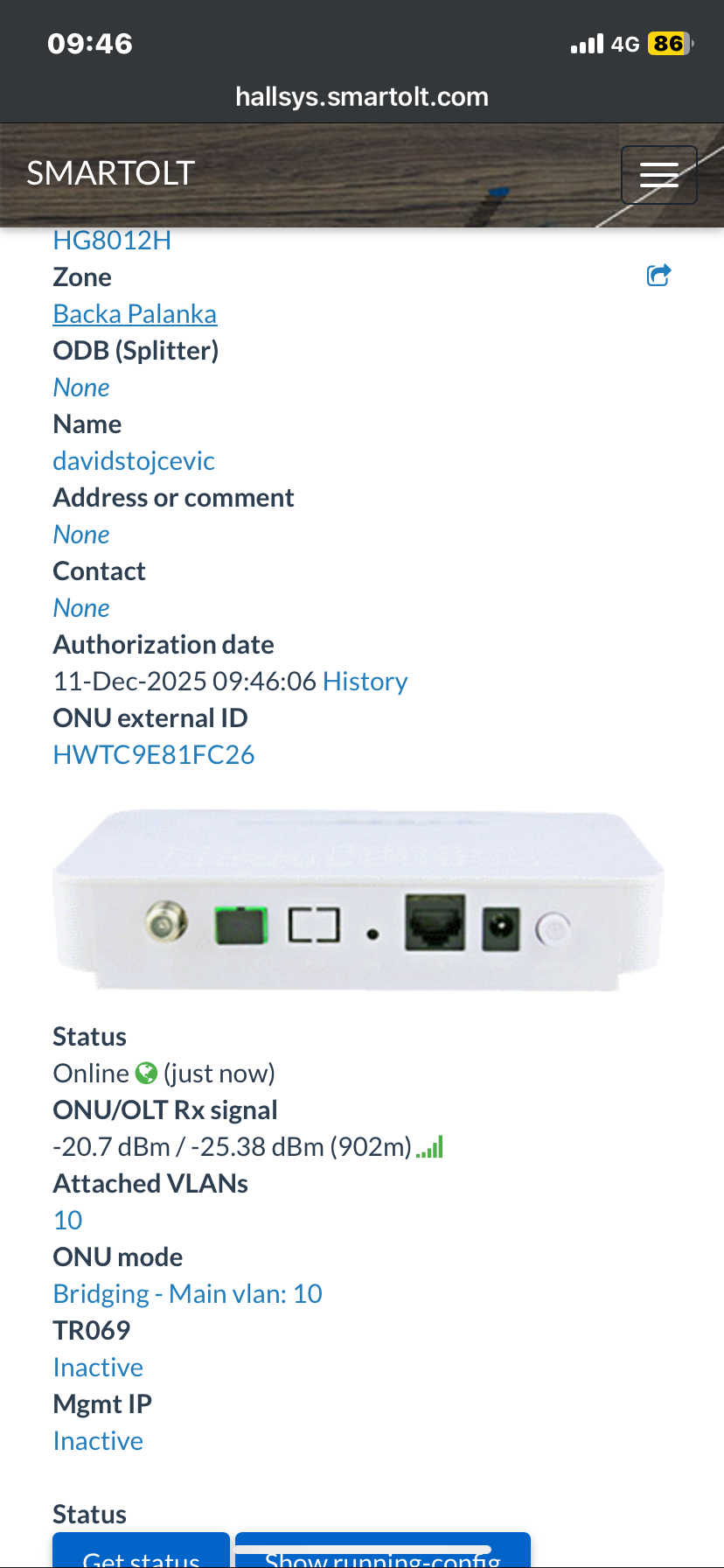
Task: Open the green signal strength bars icon
Action: pyautogui.click(x=430, y=1146)
